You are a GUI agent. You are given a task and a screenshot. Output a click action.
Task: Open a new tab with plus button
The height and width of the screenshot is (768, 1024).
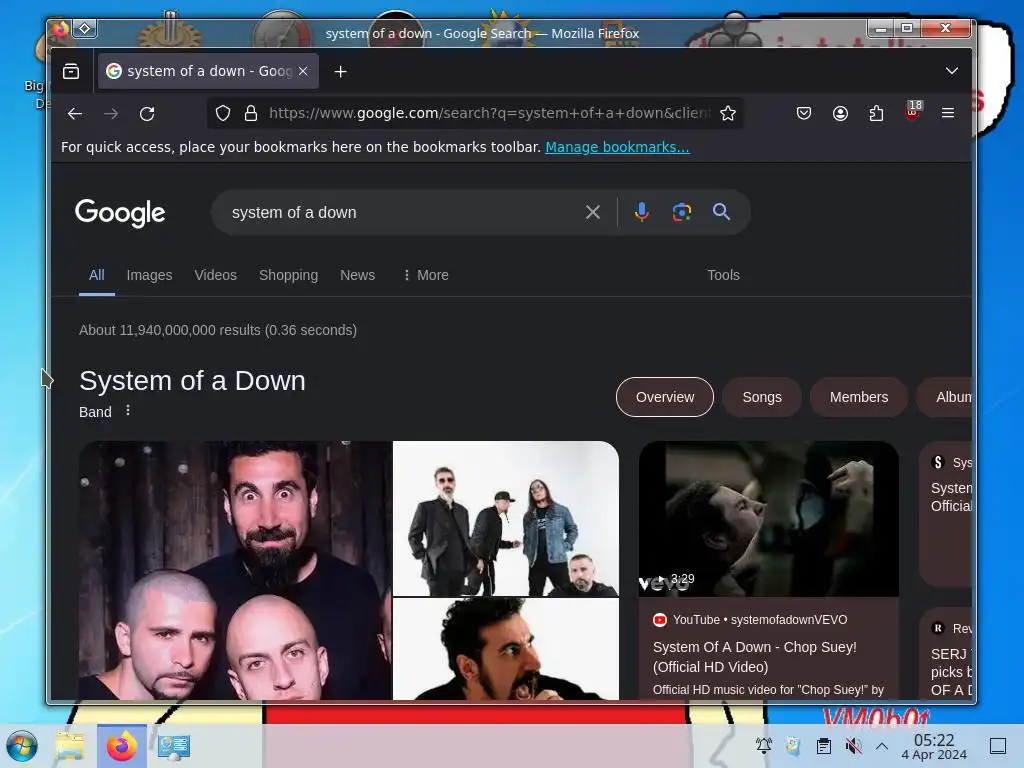click(340, 71)
